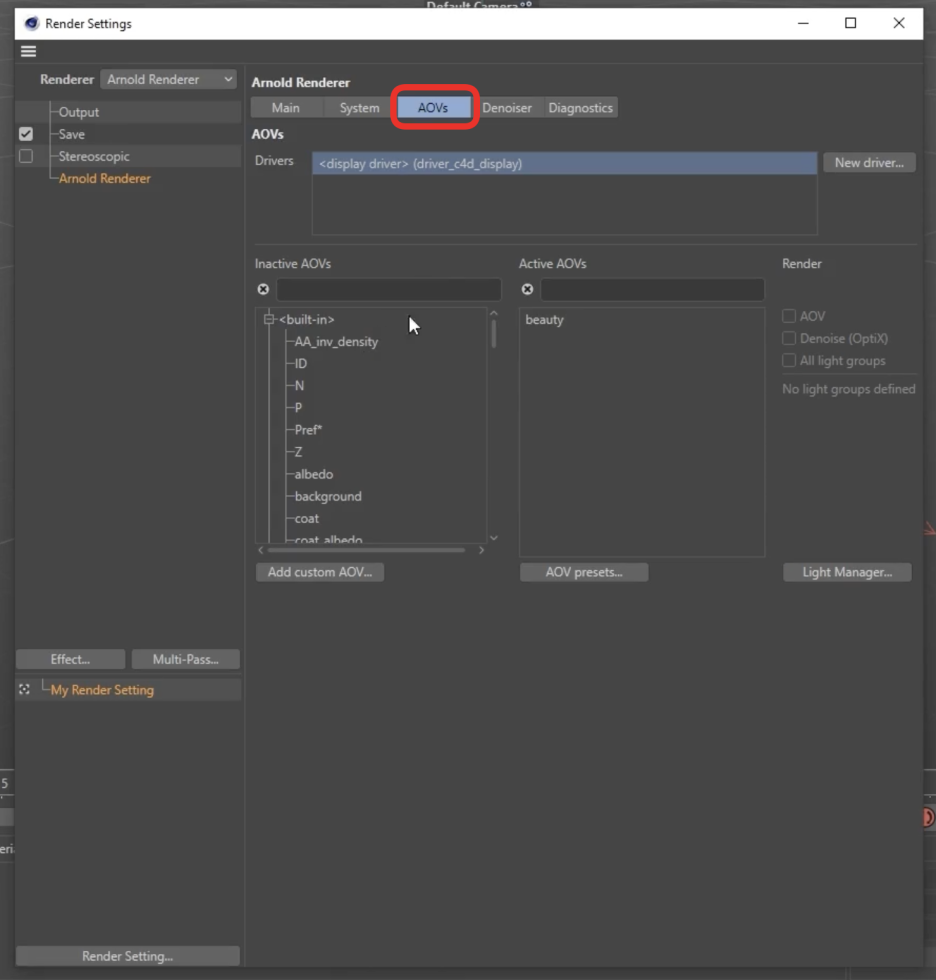Select Save in settings tree

pyautogui.click(x=72, y=134)
